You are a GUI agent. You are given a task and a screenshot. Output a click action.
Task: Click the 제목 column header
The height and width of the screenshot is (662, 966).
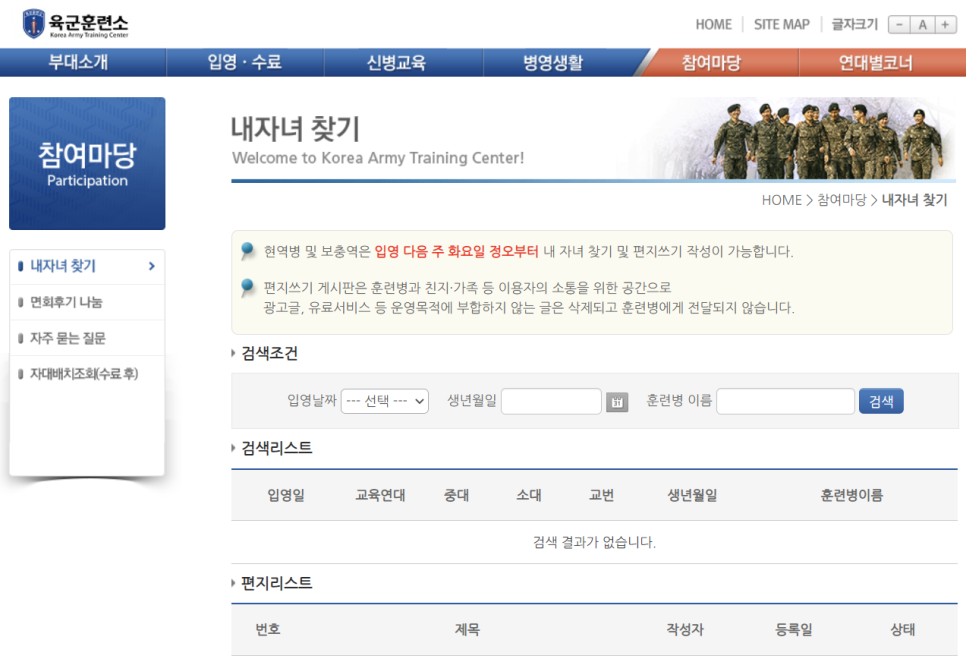coord(467,629)
